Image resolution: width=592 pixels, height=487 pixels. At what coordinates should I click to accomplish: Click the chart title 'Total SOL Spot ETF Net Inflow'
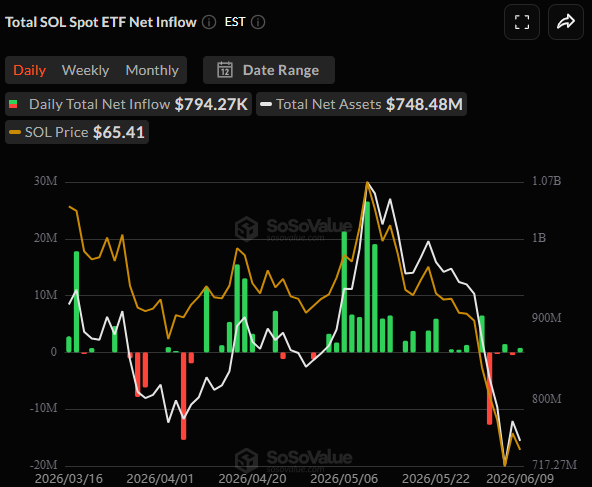(101, 22)
